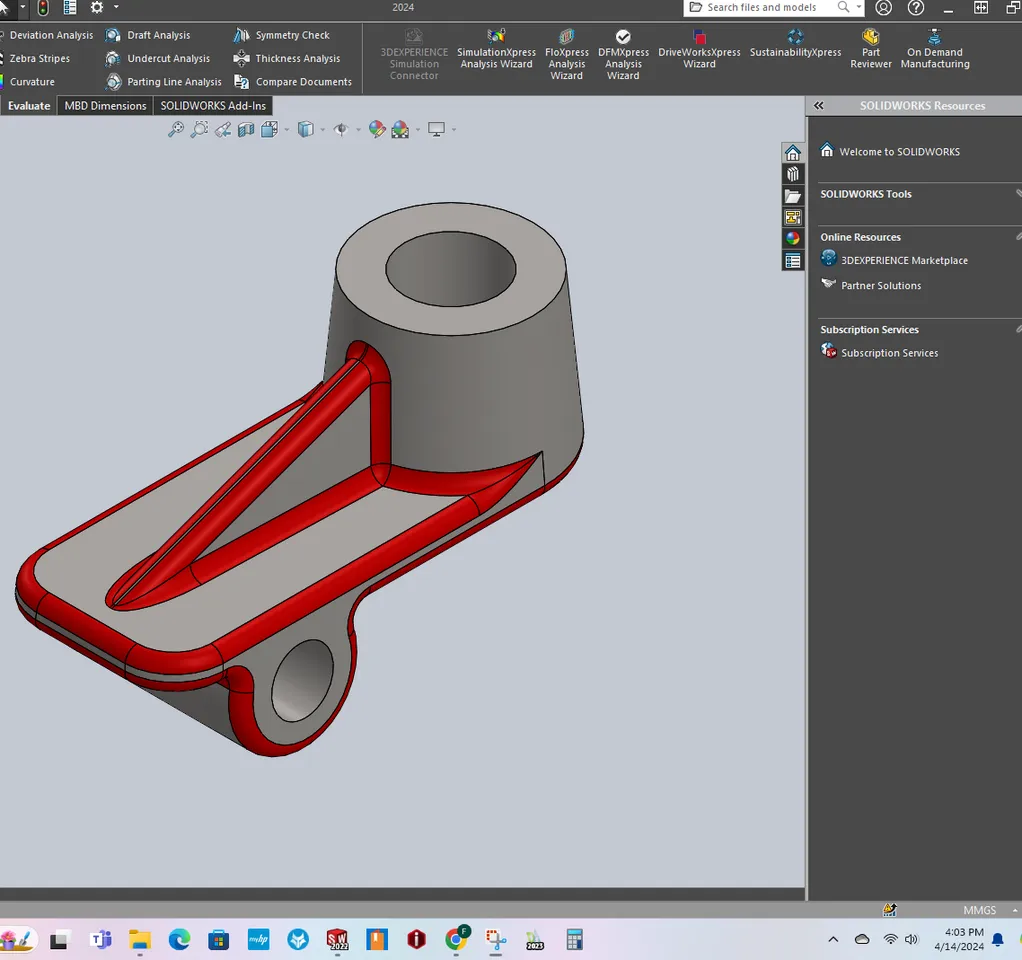Open the Section View tool
This screenshot has height=960, width=1022.
(247, 129)
